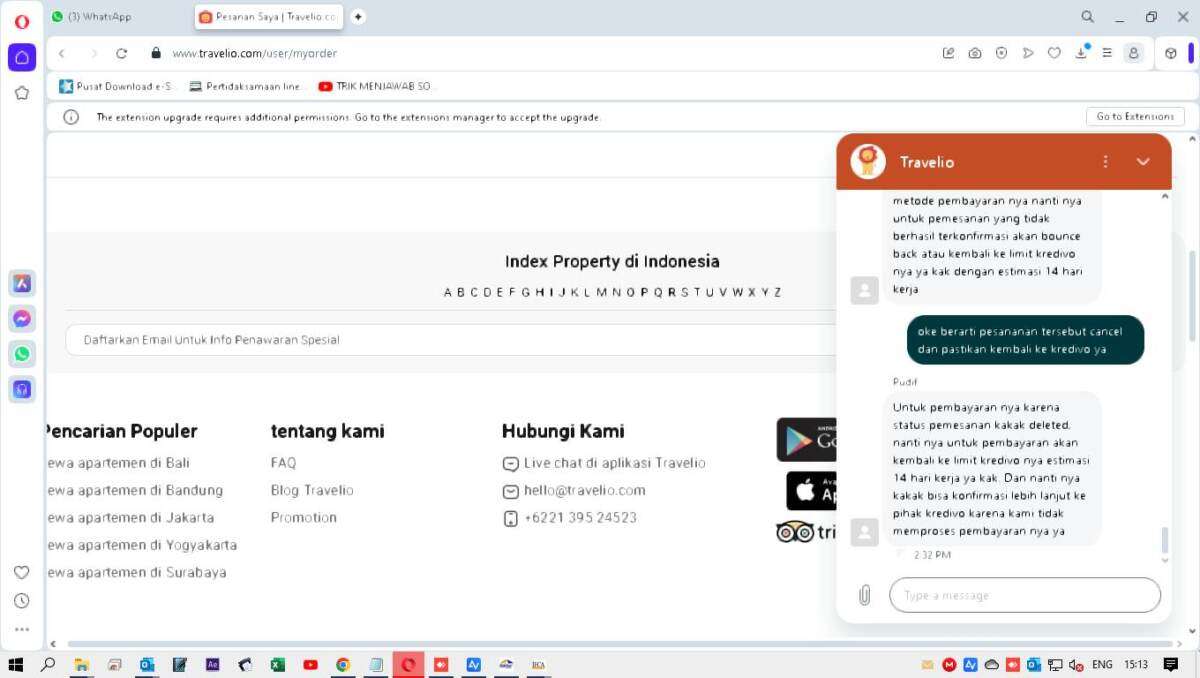Open the Opera main menu logo
The width and height of the screenshot is (1200, 678).
click(22, 21)
